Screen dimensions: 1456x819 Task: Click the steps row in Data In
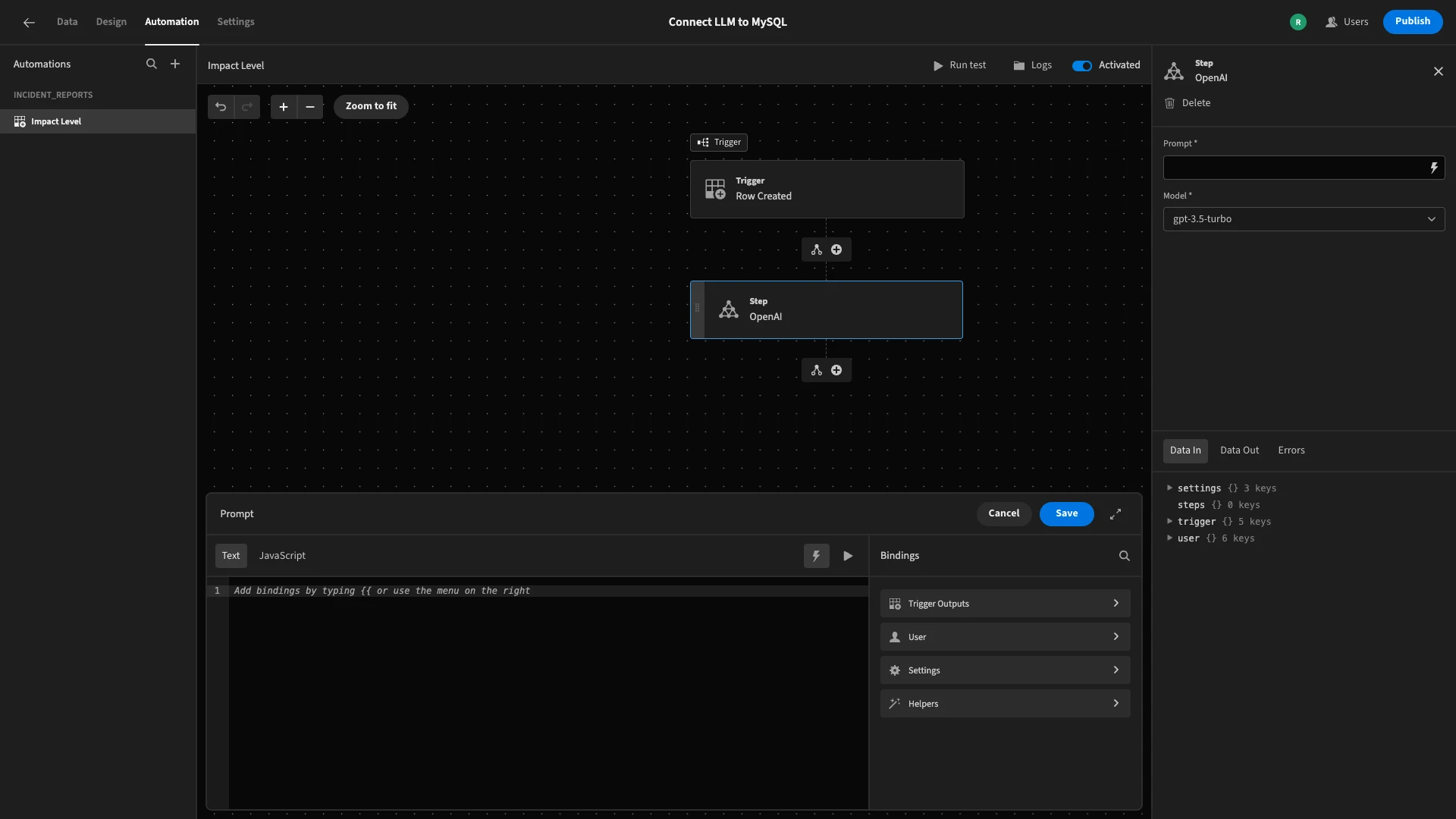1219,505
